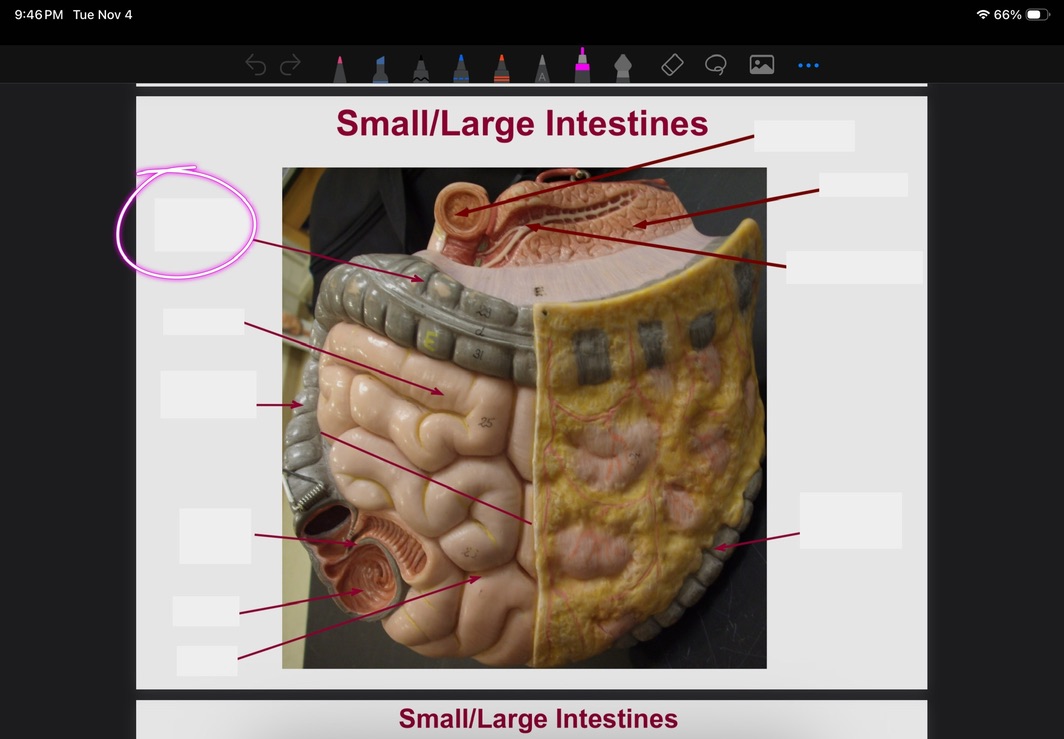The width and height of the screenshot is (1064, 739).
Task: Tap the lower-right blank label box
Action: pos(850,520)
